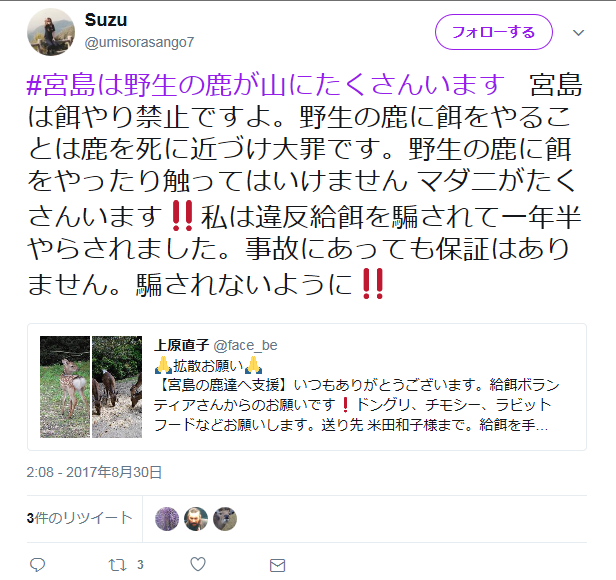This screenshot has height=580, width=616.
Task: Open the 2:08 - 2017年8月30日 timestamp
Action: coord(94,472)
